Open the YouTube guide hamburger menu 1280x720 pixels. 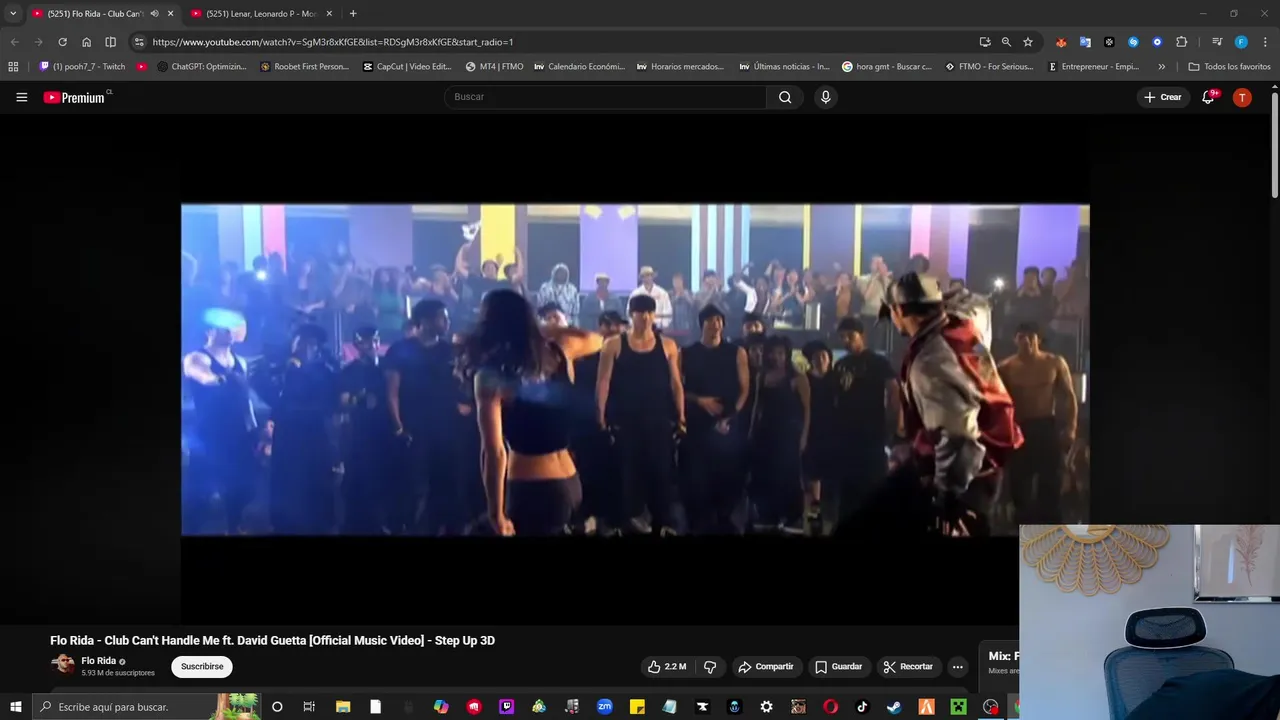(21, 97)
